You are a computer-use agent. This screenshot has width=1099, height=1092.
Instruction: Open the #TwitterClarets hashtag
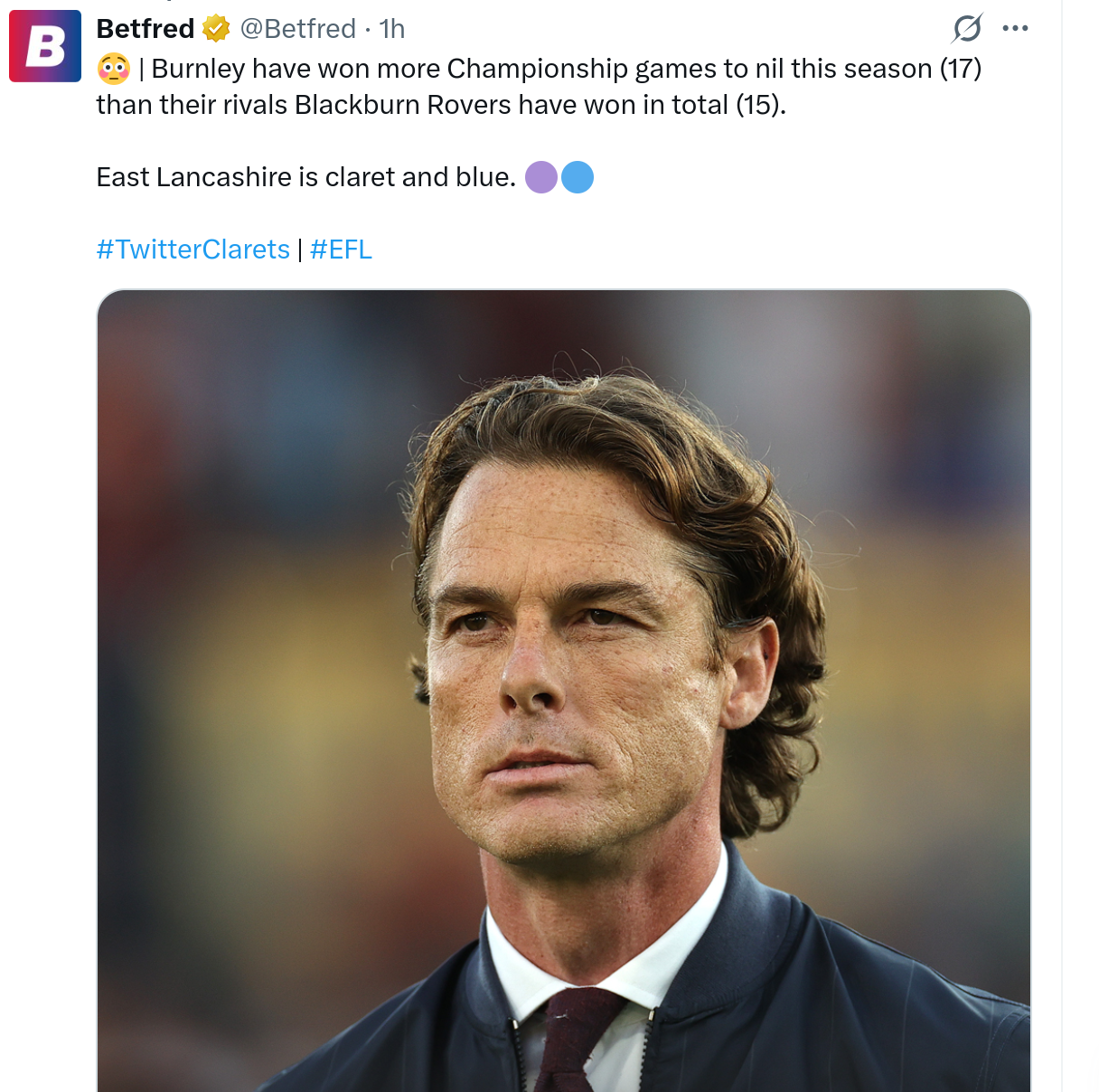tap(193, 249)
